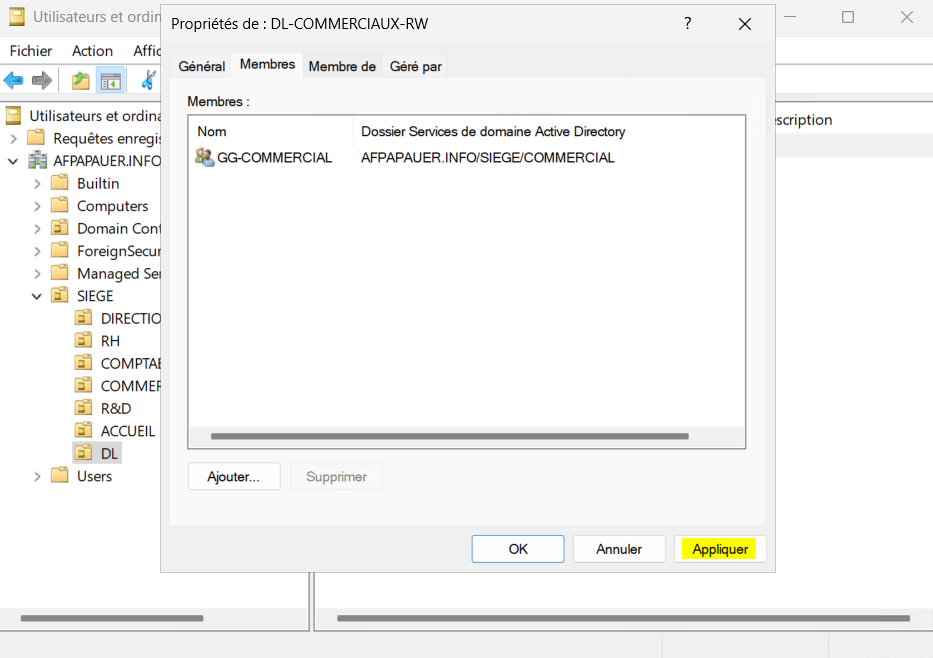Screen dimensions: 933x658
Task: Click the blue Back arrow in toolbar
Action: 14,80
